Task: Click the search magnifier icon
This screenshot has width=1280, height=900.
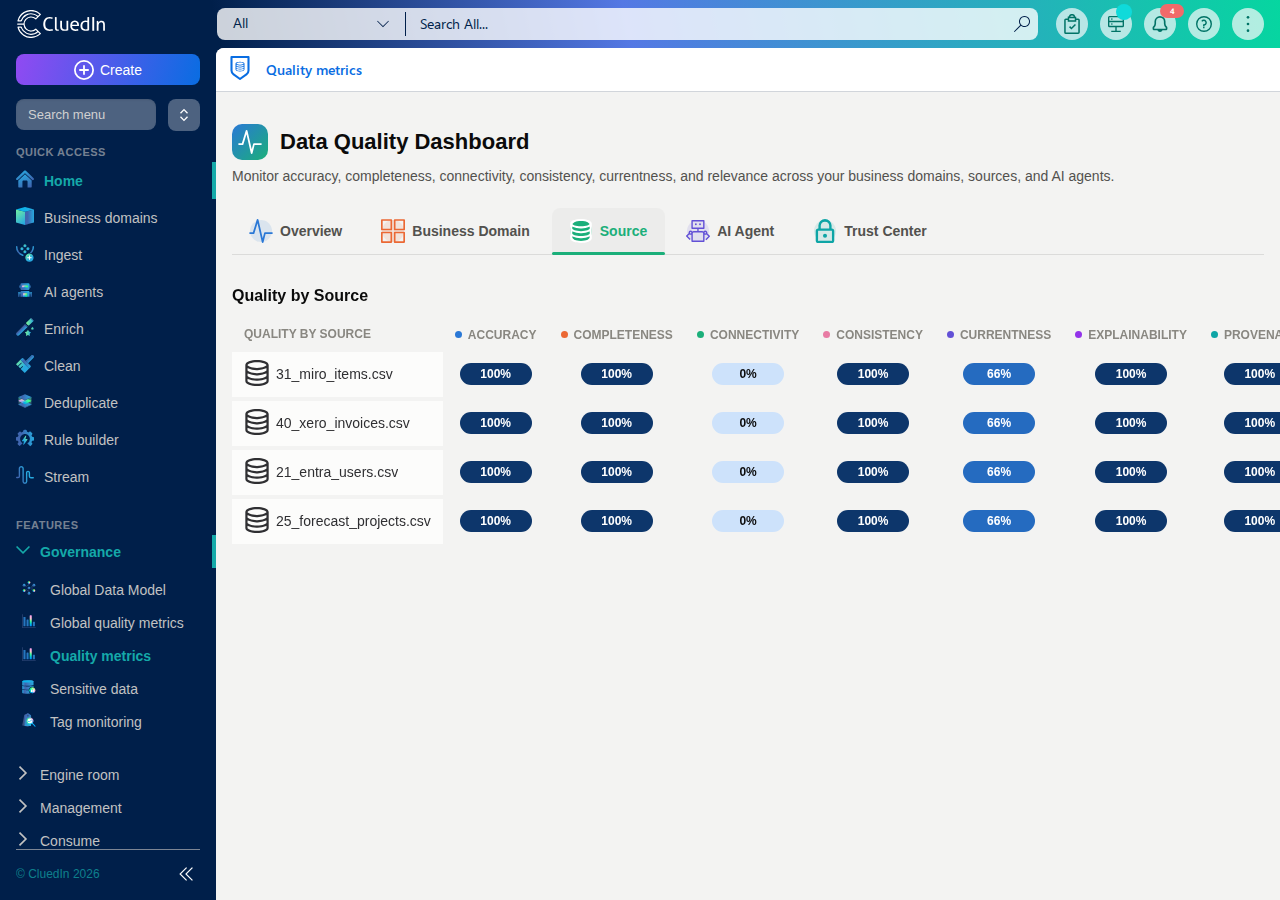Action: coord(1021,24)
